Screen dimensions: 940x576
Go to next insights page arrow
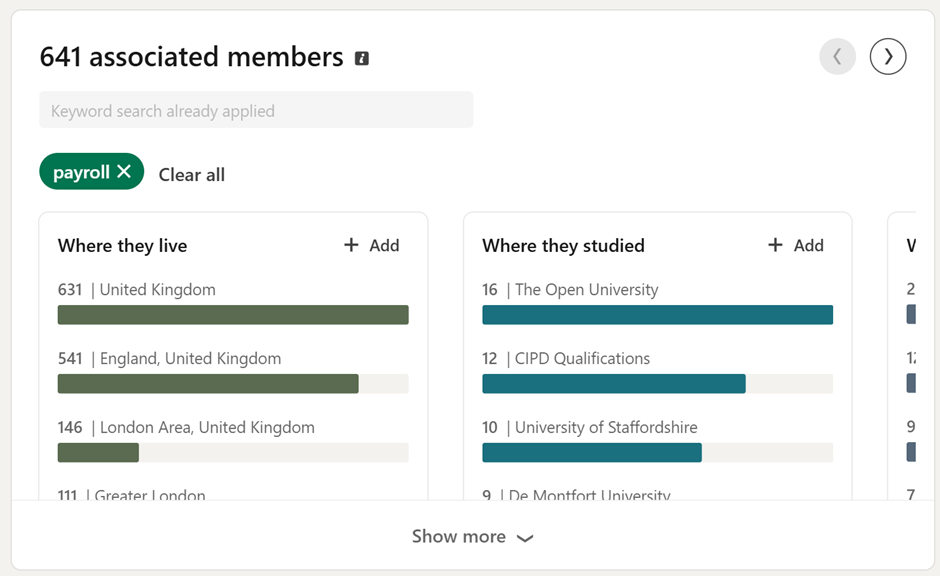click(888, 57)
